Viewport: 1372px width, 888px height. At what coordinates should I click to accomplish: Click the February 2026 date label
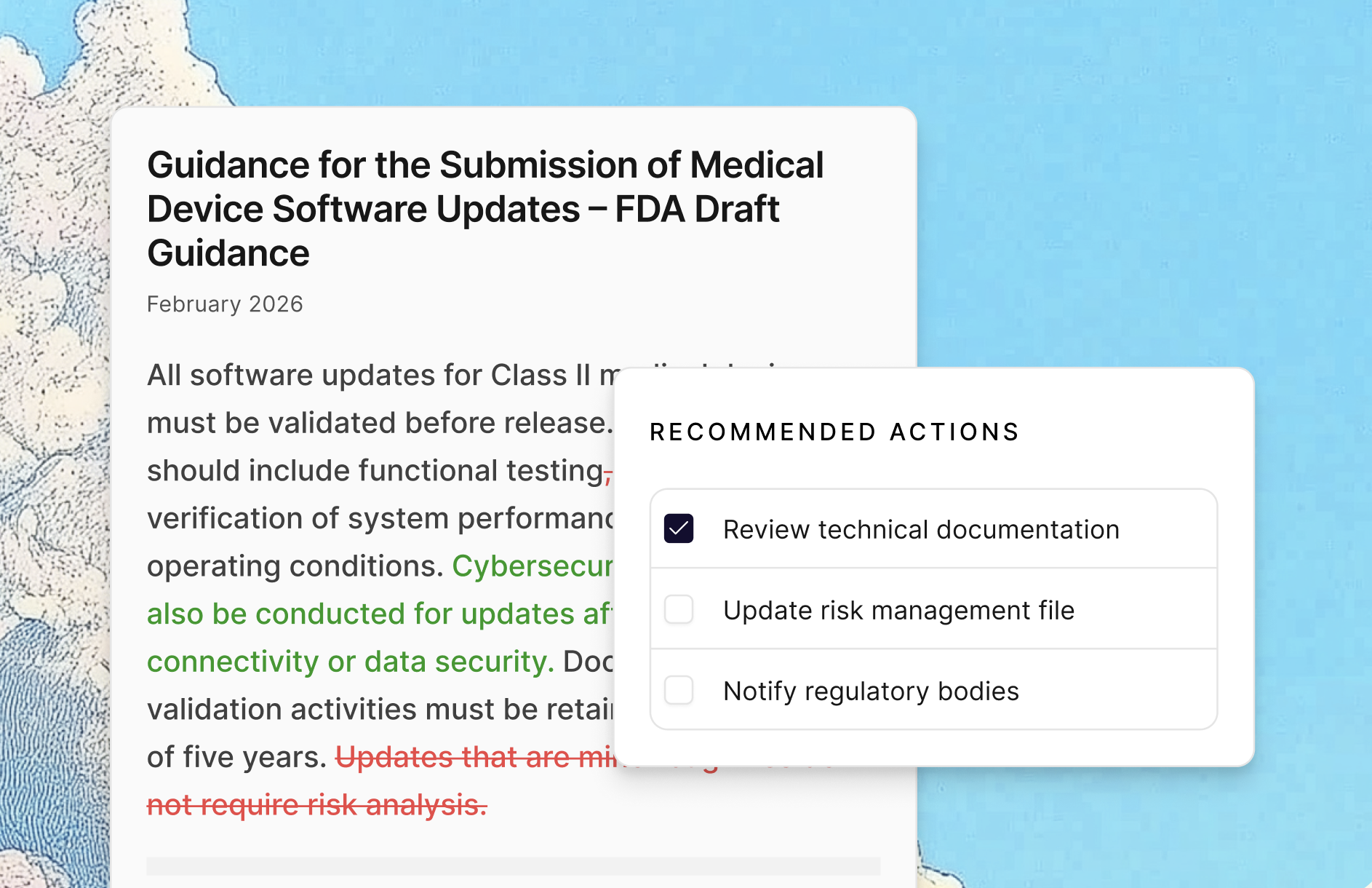pos(225,304)
